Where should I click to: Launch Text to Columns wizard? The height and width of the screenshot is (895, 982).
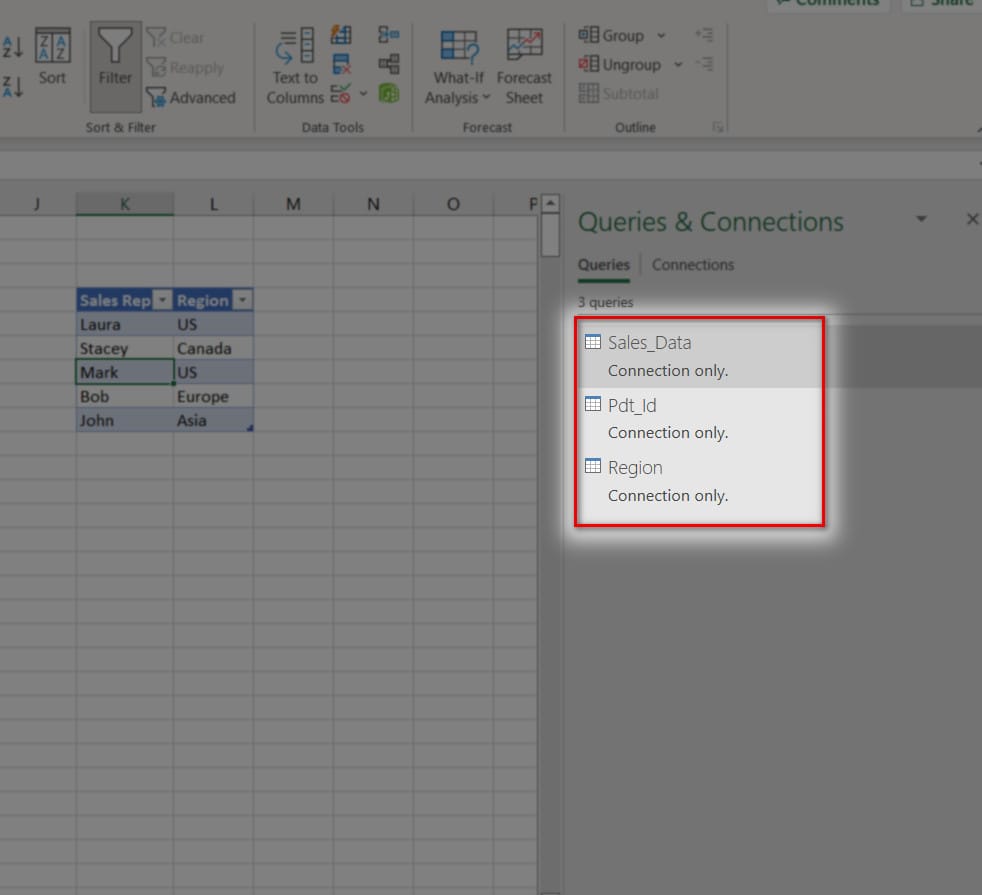pyautogui.click(x=295, y=66)
